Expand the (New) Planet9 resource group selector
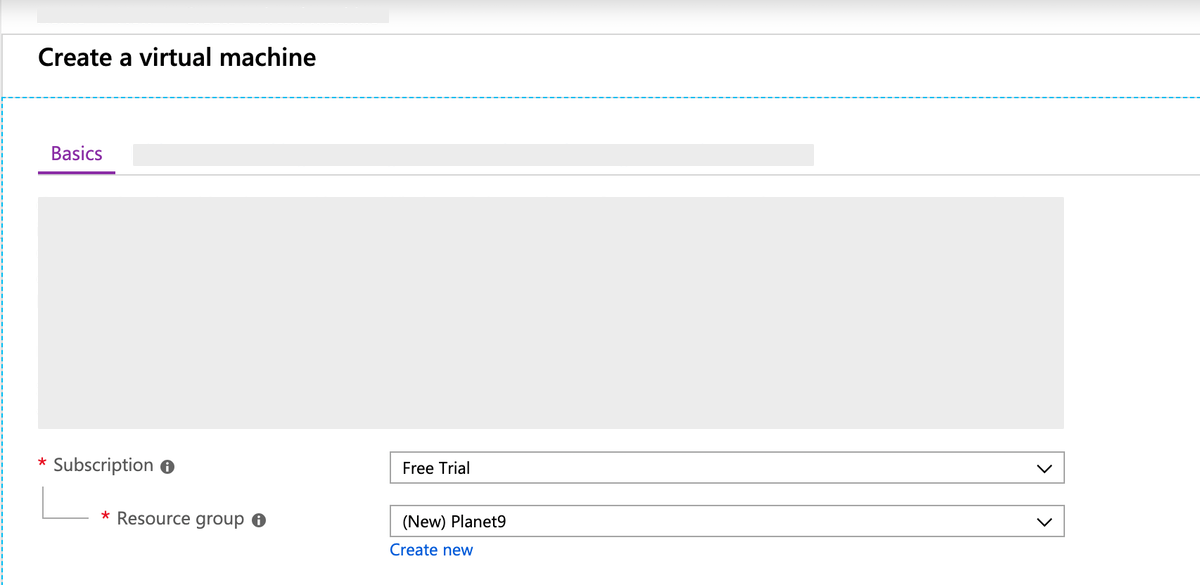Viewport: 1200px width, 585px height. (1044, 521)
